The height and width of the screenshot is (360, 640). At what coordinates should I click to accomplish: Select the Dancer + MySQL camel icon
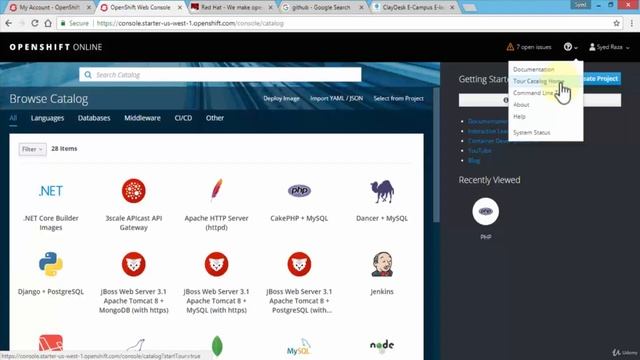tap(382, 191)
